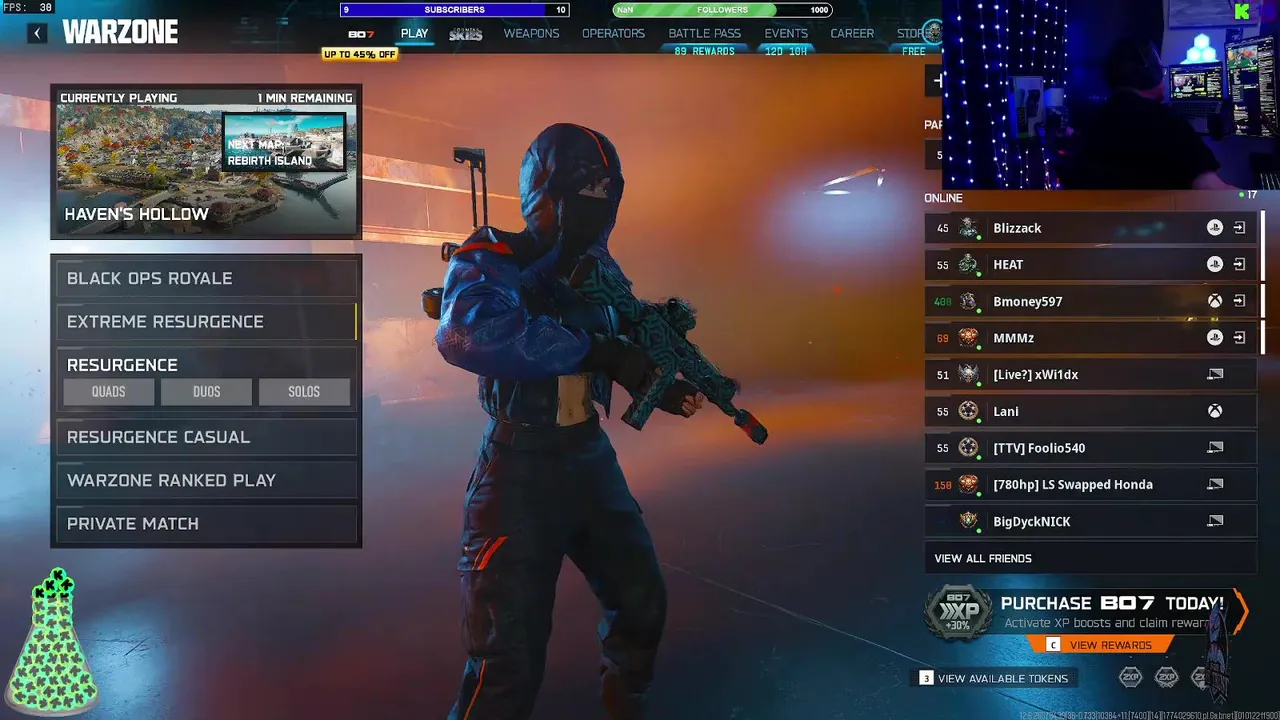Click the PlayStation icon on Blizzack's row
The width and height of the screenshot is (1280, 720).
1214,228
